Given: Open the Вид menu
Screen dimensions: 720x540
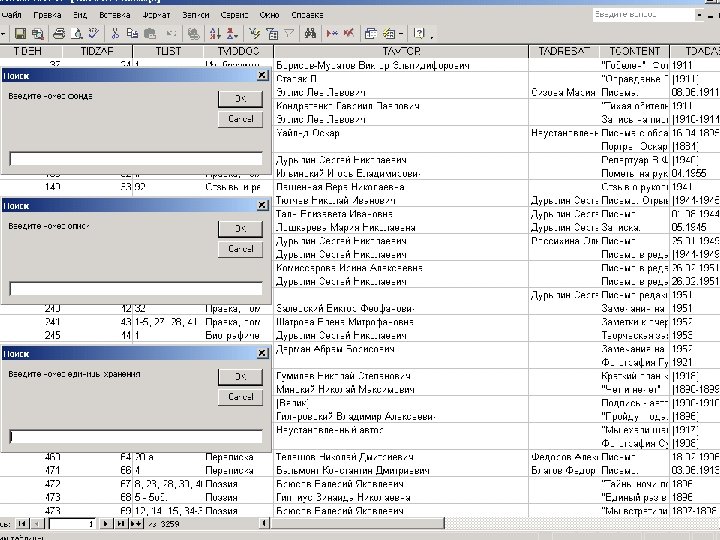Looking at the screenshot, I should pyautogui.click(x=80, y=15).
